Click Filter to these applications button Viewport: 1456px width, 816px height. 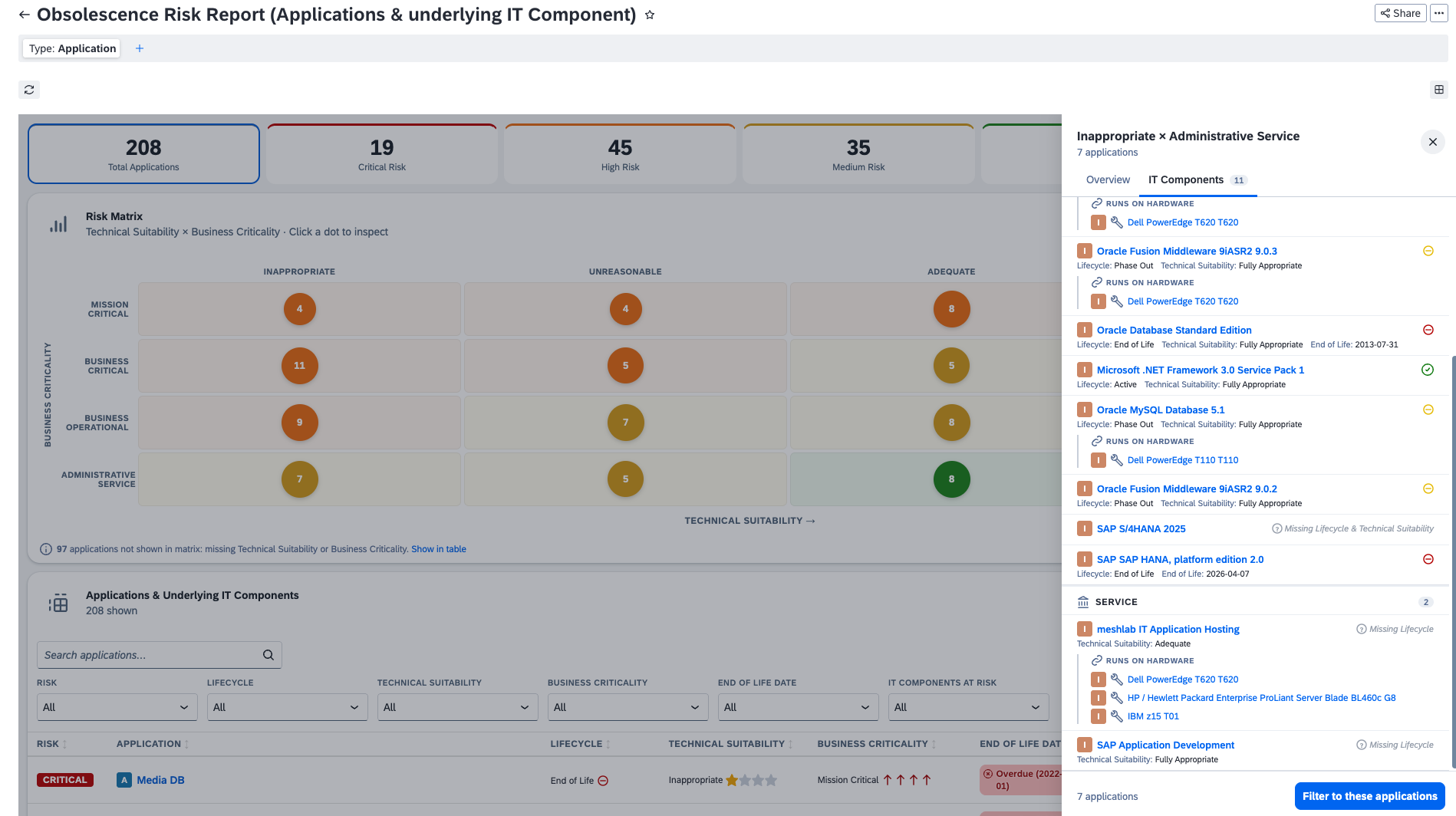[x=1369, y=796]
